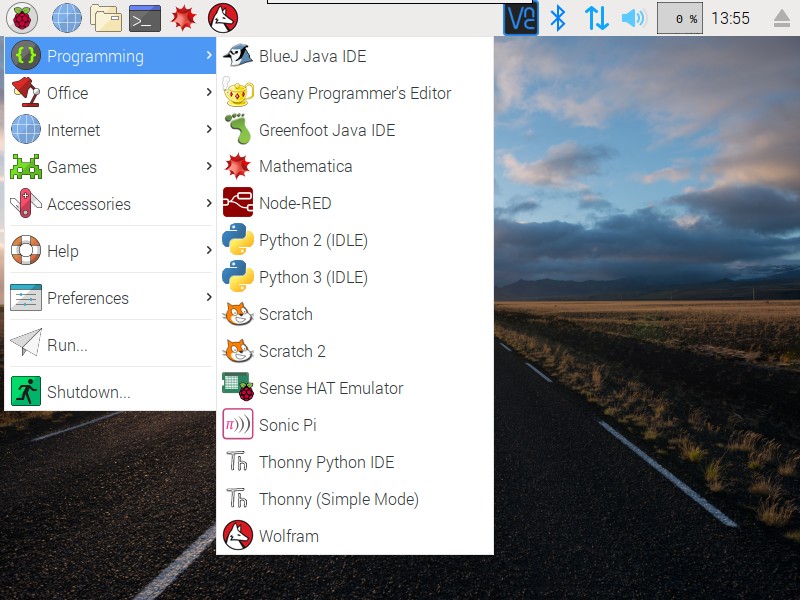The width and height of the screenshot is (800, 600).
Task: Launch Mathematica from the taskbar launcher
Action: [184, 18]
